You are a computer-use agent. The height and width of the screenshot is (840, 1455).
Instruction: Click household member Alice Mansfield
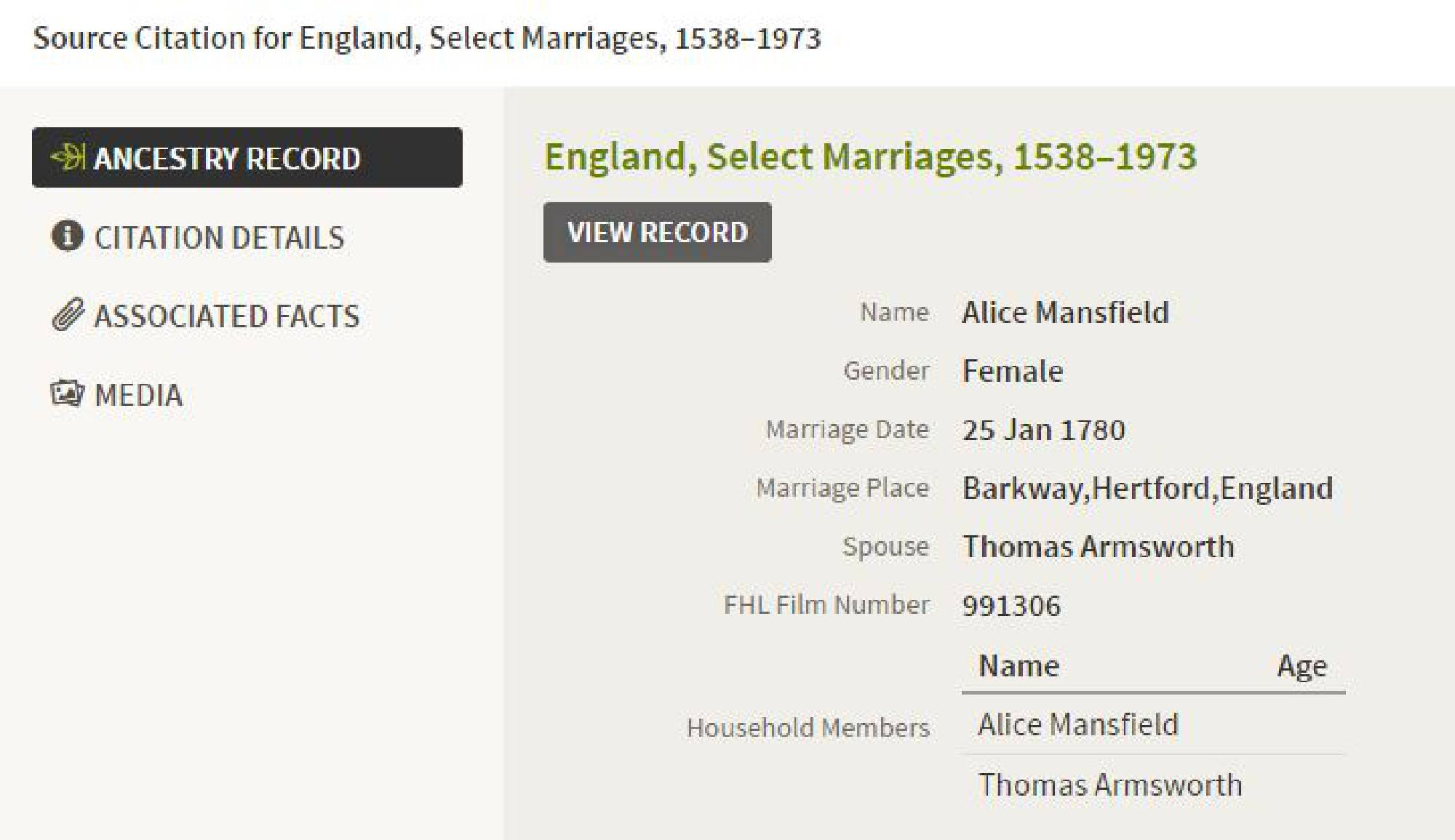pyautogui.click(x=1077, y=725)
